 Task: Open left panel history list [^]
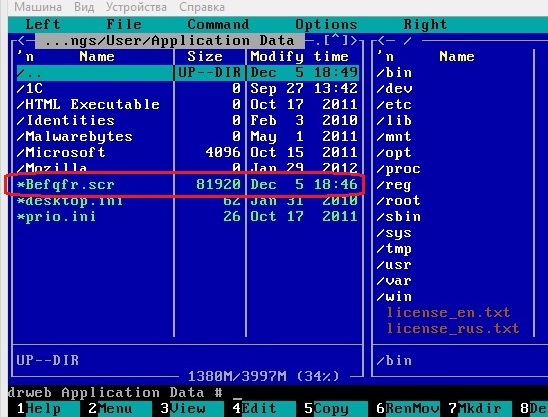point(335,41)
